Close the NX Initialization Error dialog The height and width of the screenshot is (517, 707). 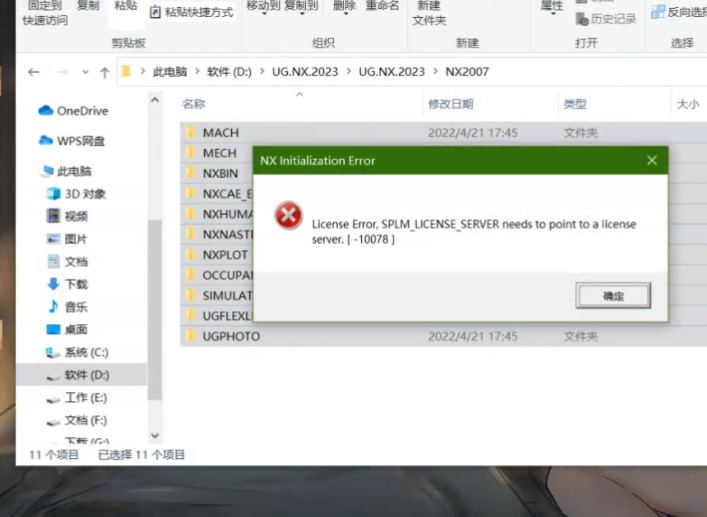click(652, 160)
